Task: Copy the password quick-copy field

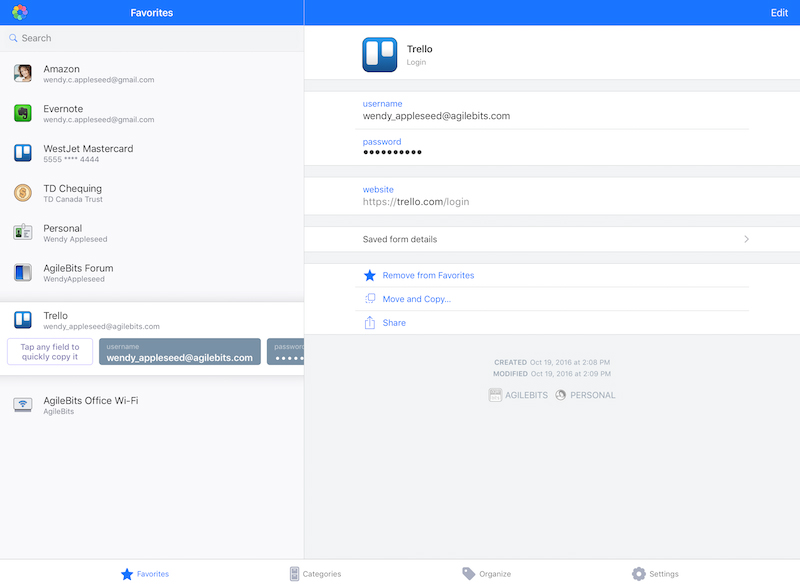Action: 286,352
